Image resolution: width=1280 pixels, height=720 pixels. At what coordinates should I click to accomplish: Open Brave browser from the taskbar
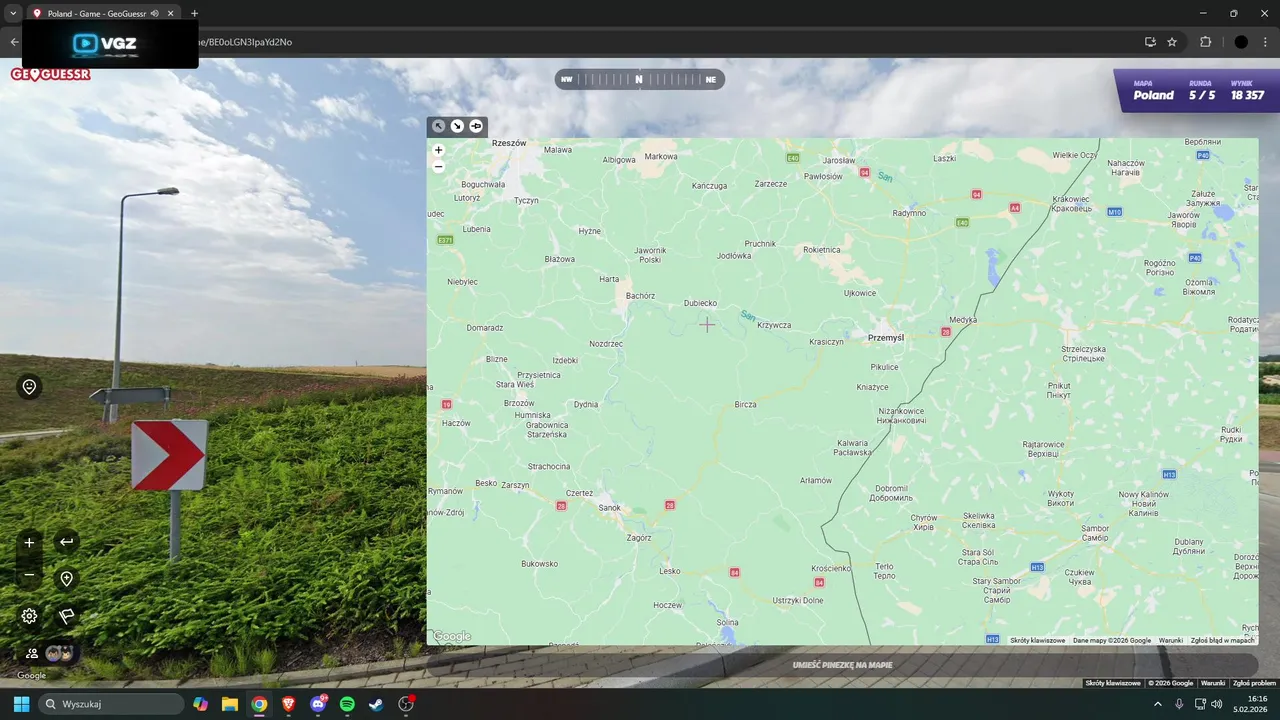pos(288,704)
